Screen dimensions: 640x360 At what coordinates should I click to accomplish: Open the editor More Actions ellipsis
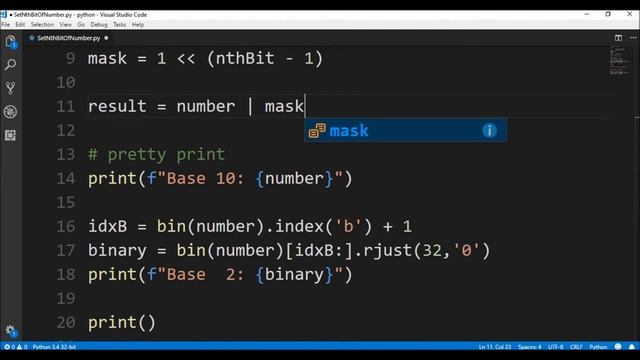click(633, 38)
